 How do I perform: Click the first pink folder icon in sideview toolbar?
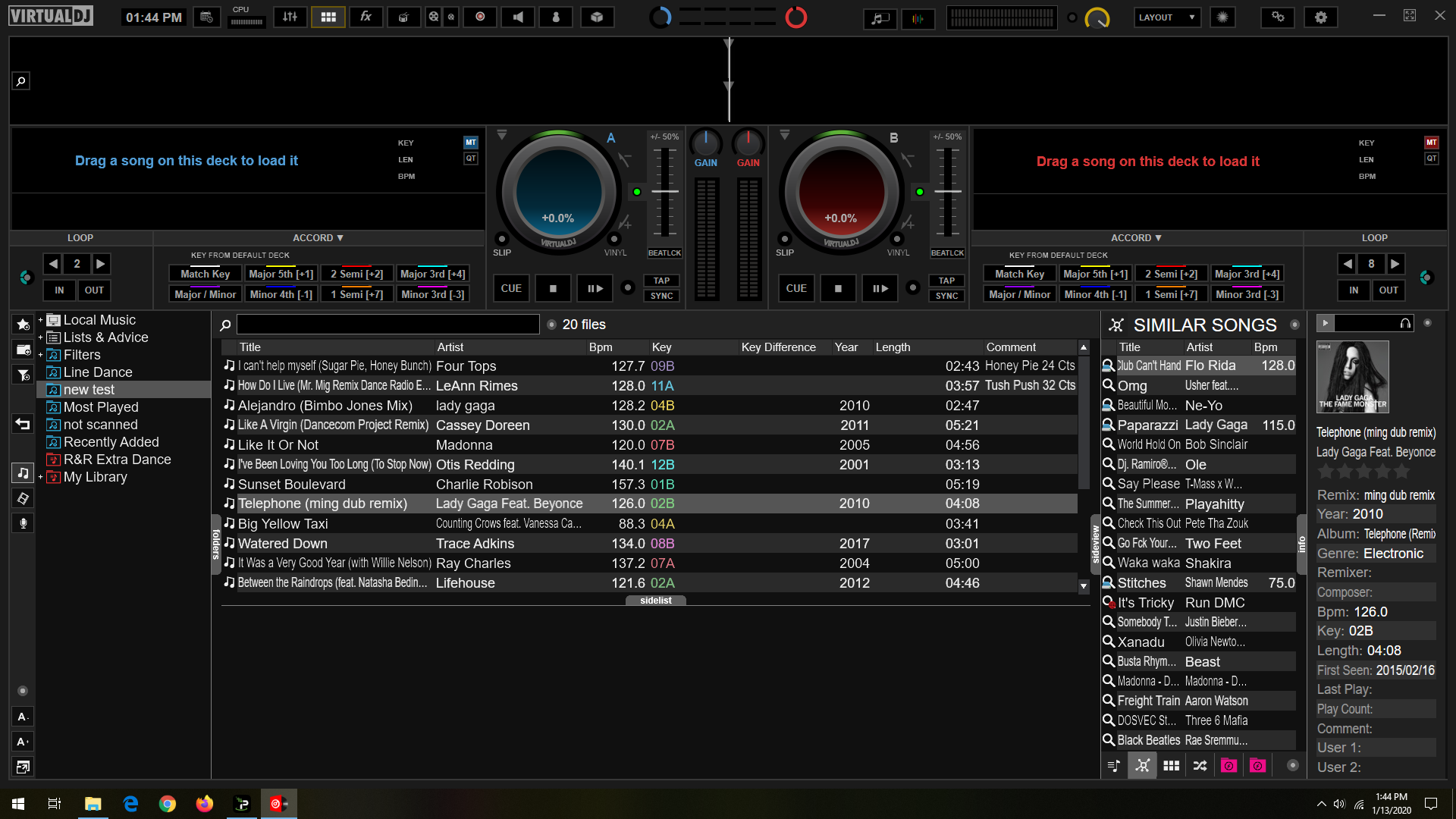[1228, 766]
